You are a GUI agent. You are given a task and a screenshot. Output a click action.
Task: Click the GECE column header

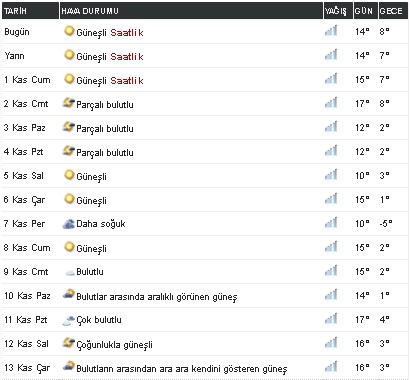pyautogui.click(x=393, y=11)
